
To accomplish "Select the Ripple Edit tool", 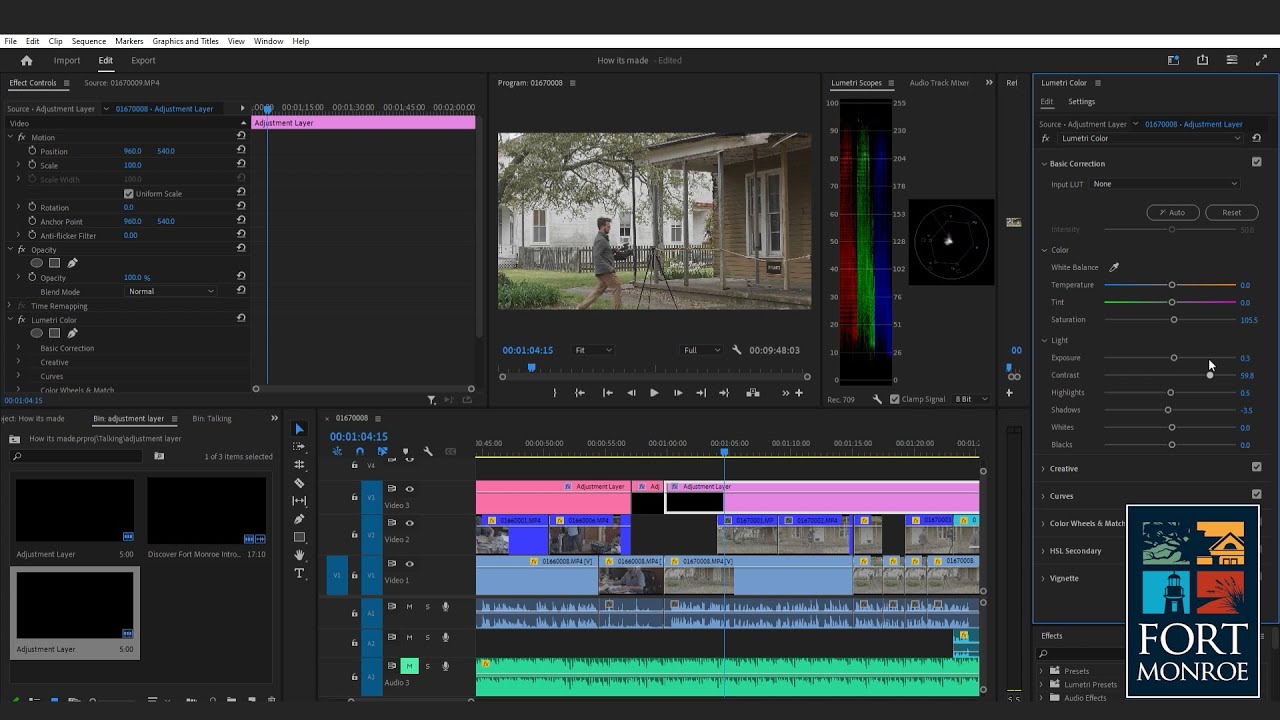I will click(x=299, y=465).
